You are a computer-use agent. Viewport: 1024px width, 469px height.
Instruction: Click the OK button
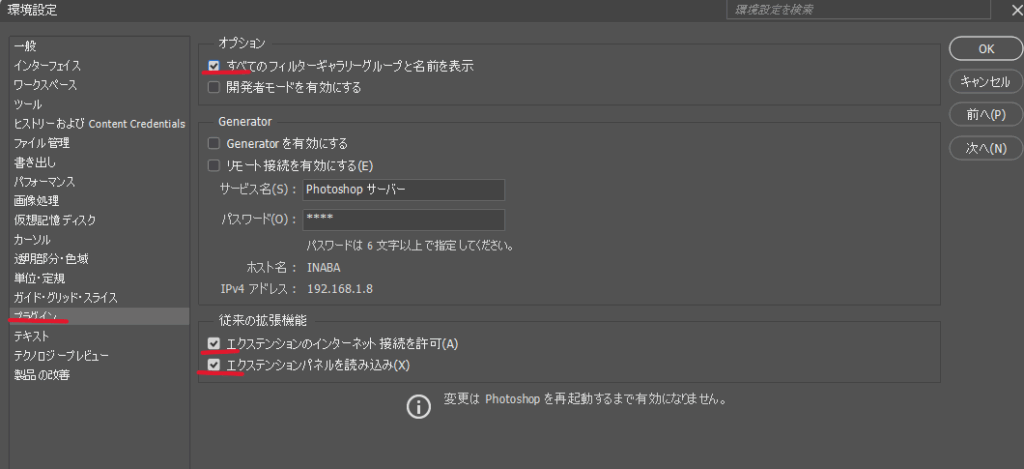click(985, 49)
